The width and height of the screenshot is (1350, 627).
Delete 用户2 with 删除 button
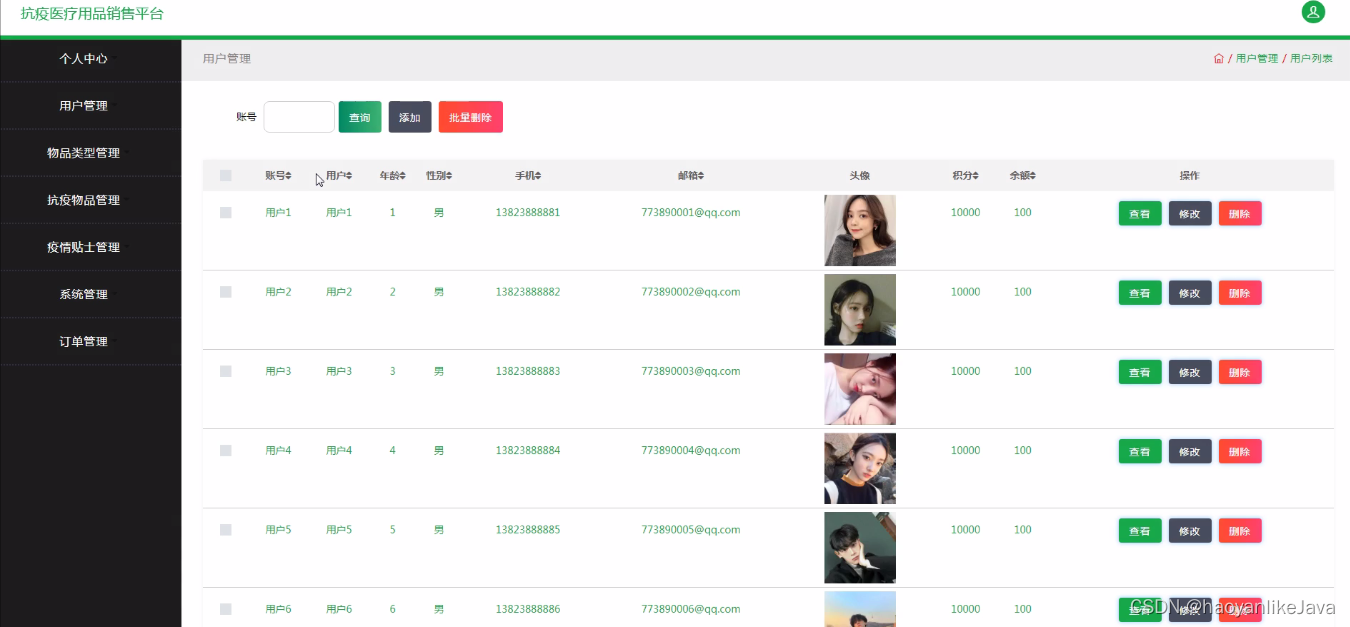[1240, 293]
